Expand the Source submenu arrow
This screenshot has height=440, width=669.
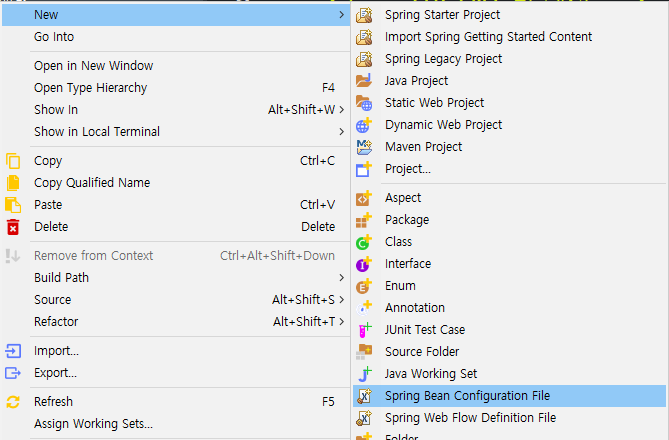[x=341, y=300]
